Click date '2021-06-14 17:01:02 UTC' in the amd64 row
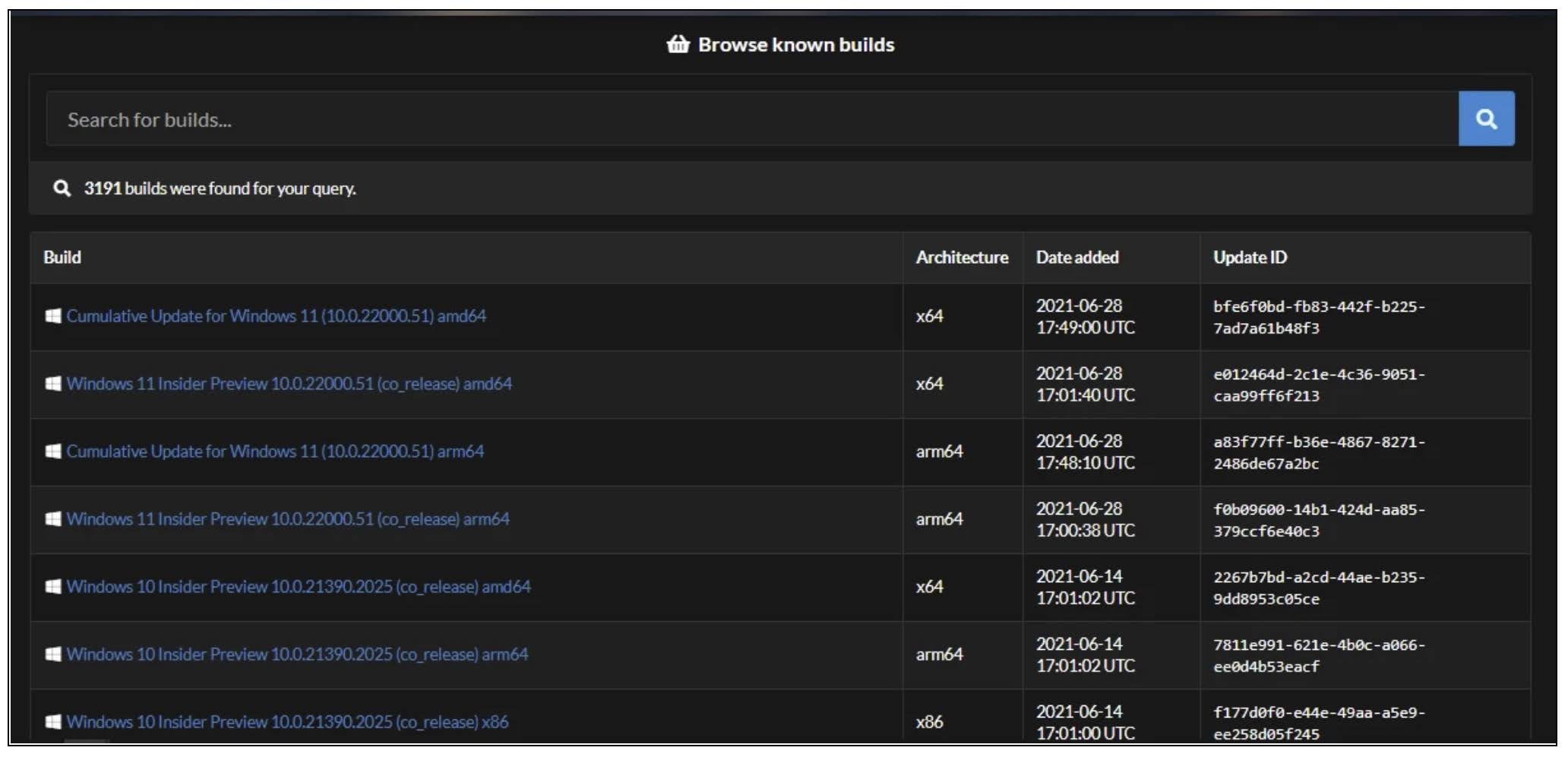The image size is (1568, 757). (1086, 588)
